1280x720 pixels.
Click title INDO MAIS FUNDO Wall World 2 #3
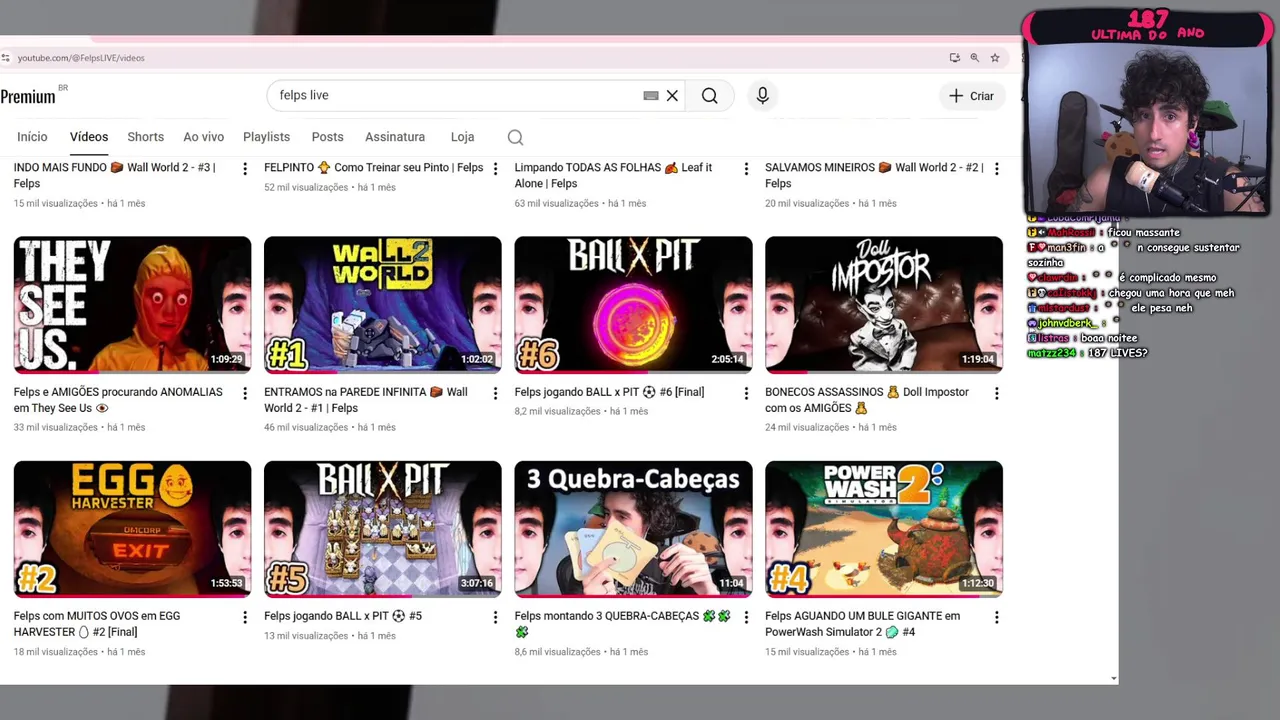pos(115,176)
